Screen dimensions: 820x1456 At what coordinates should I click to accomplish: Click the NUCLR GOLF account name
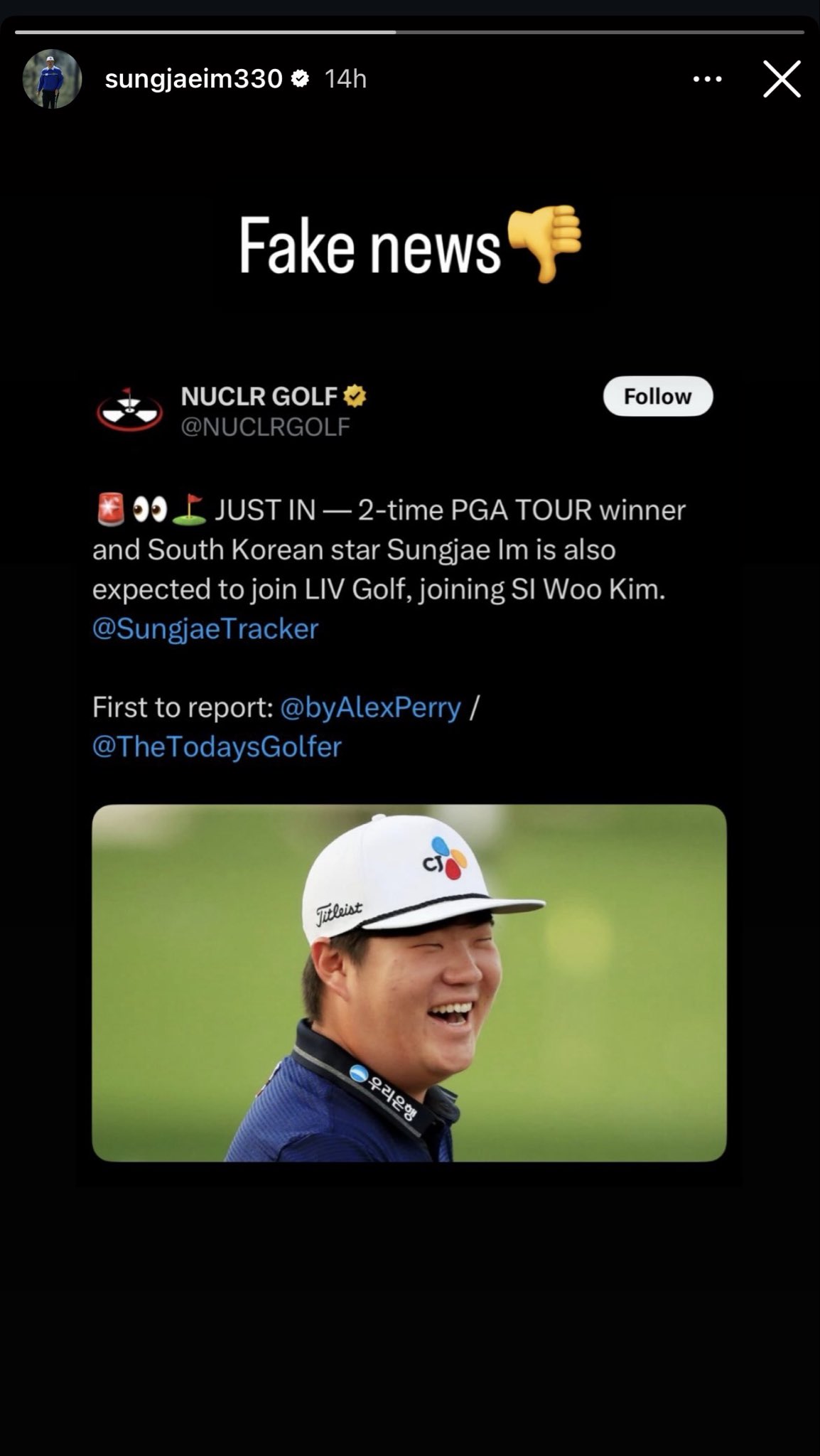coord(259,396)
